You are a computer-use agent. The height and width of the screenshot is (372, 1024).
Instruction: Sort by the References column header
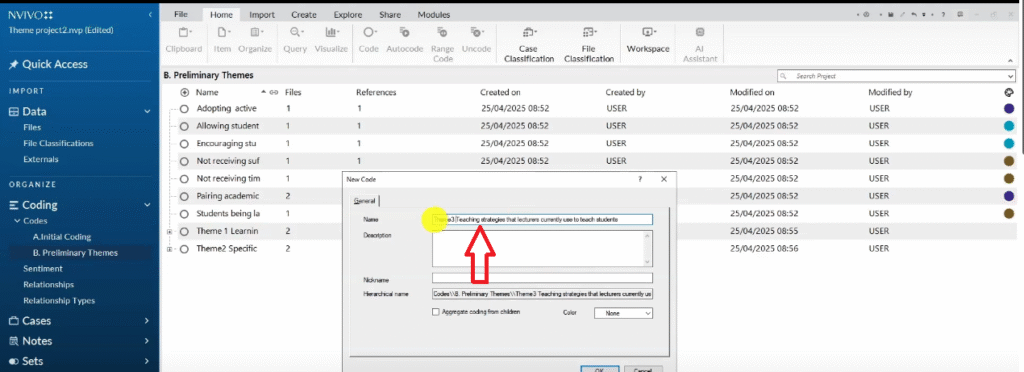click(376, 93)
